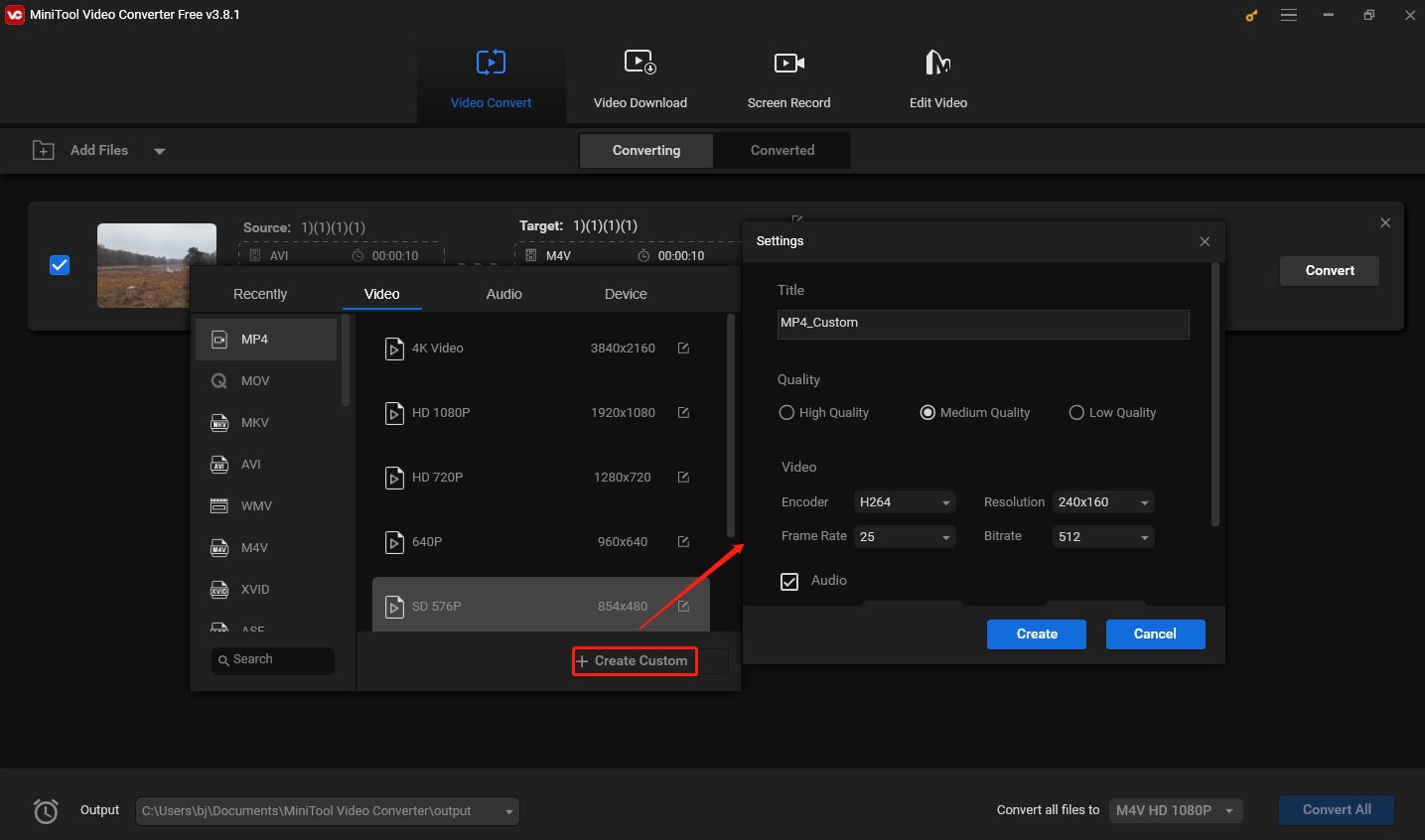This screenshot has width=1425, height=840.
Task: Select the SD 576P 854x480 preset
Action: pos(541,605)
